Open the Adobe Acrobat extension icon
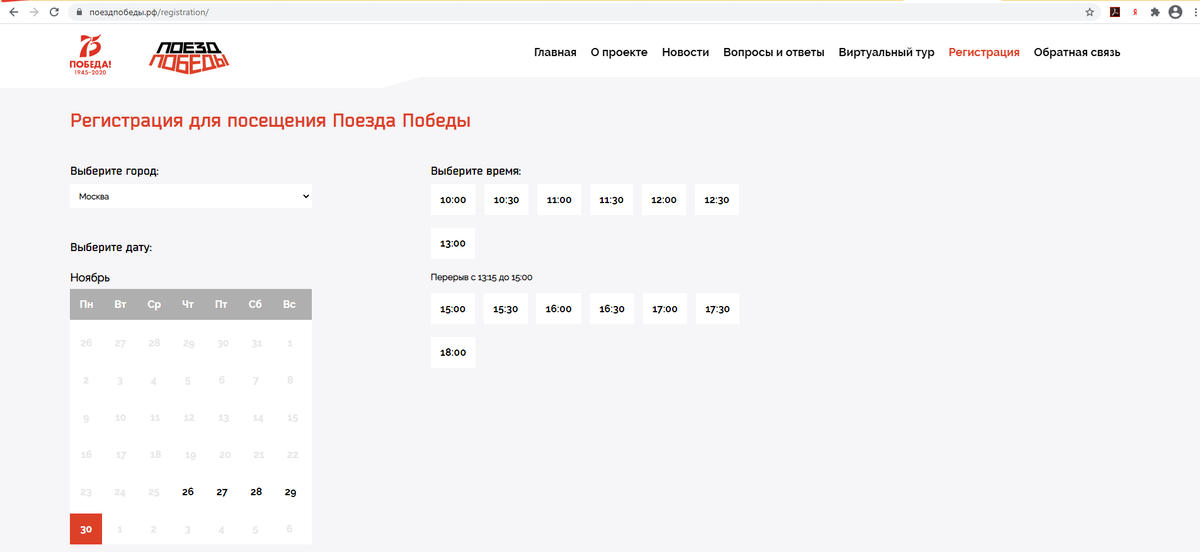 click(x=1114, y=12)
